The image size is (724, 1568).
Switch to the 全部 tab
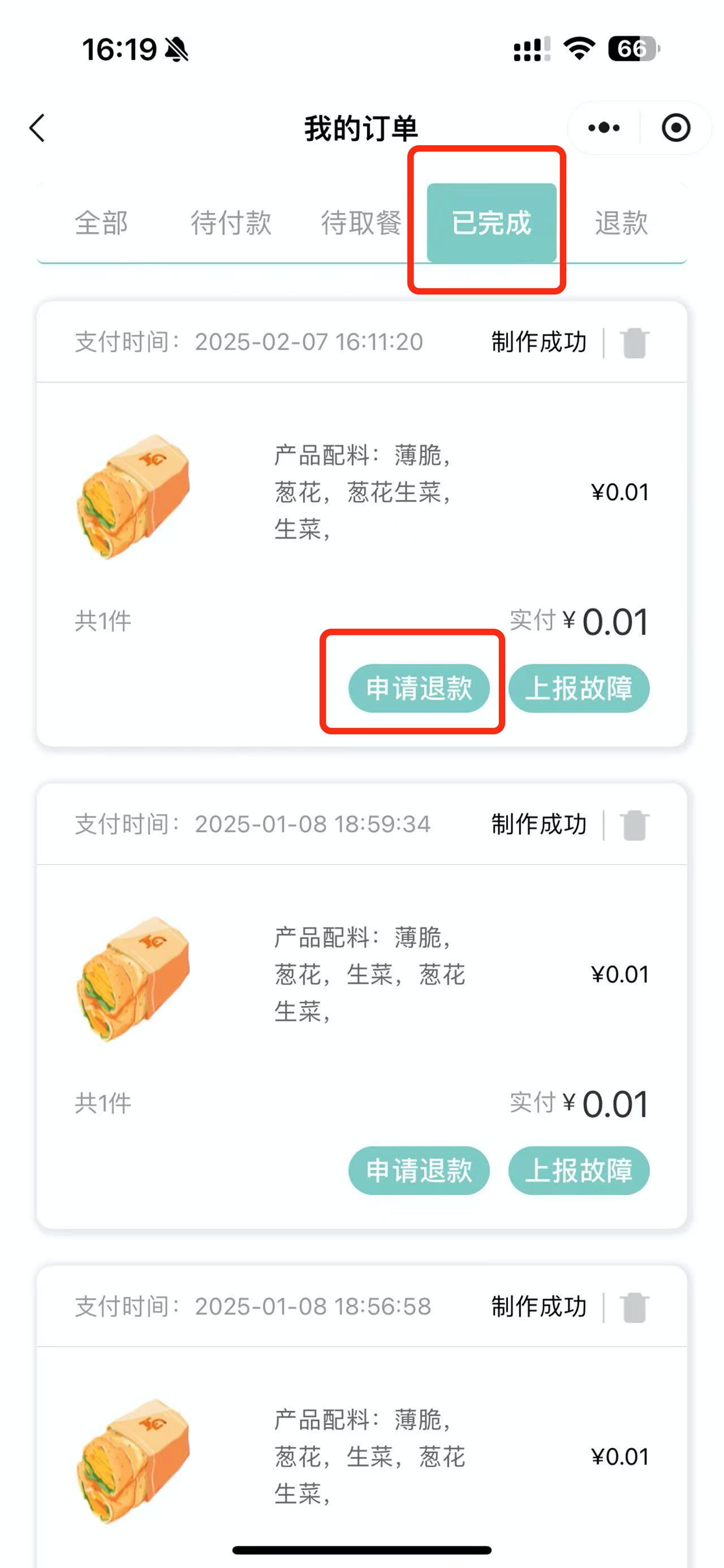coord(101,223)
